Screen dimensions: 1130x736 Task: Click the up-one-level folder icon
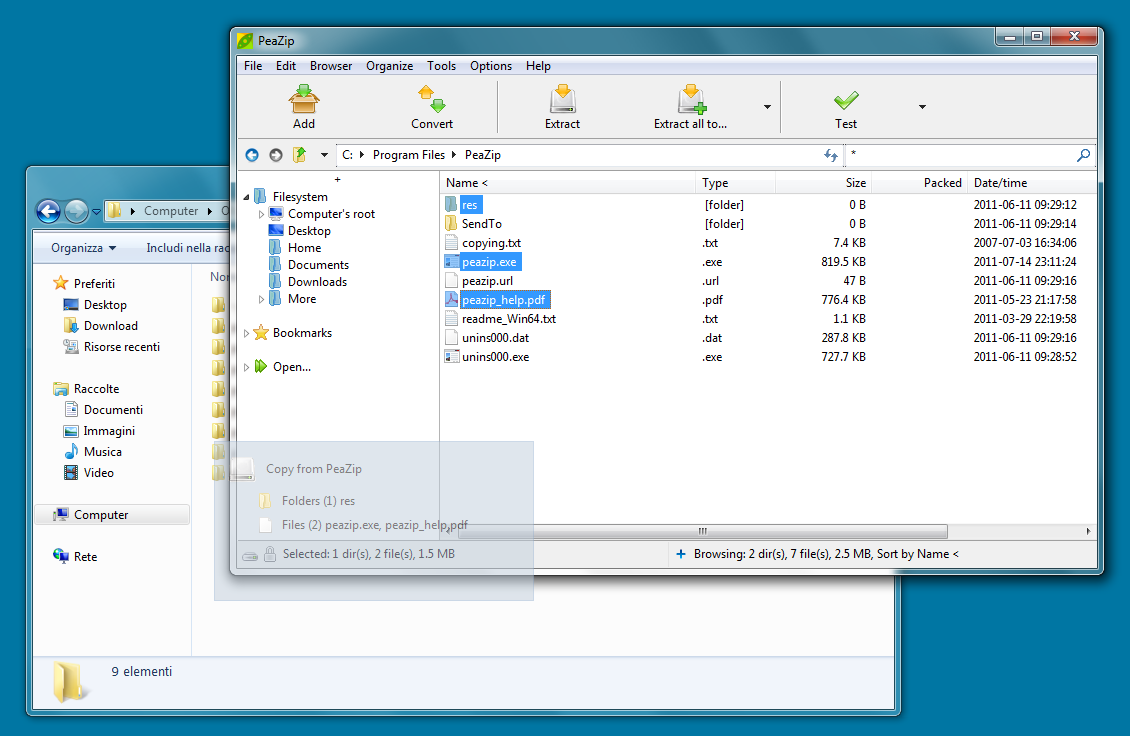[x=299, y=155]
